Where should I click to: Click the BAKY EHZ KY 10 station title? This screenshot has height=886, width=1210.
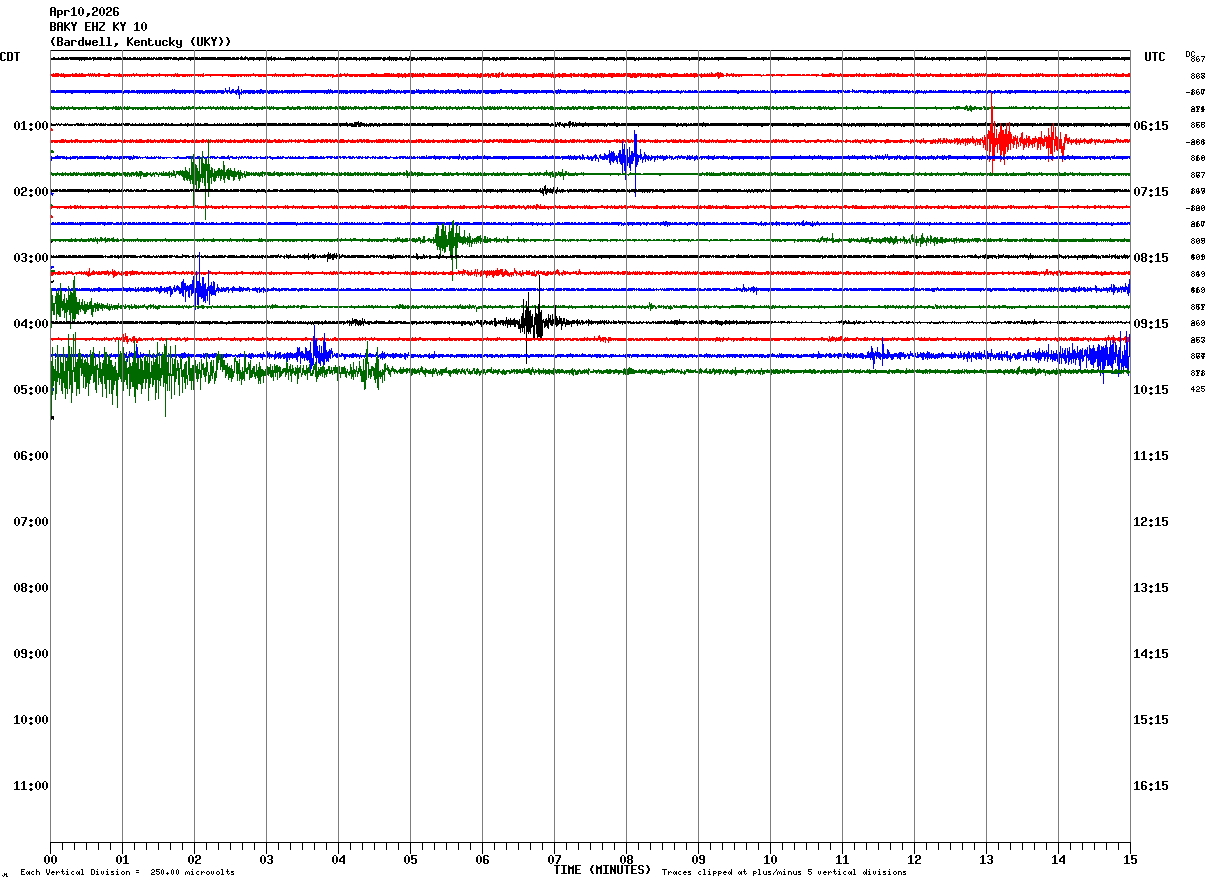[98, 27]
